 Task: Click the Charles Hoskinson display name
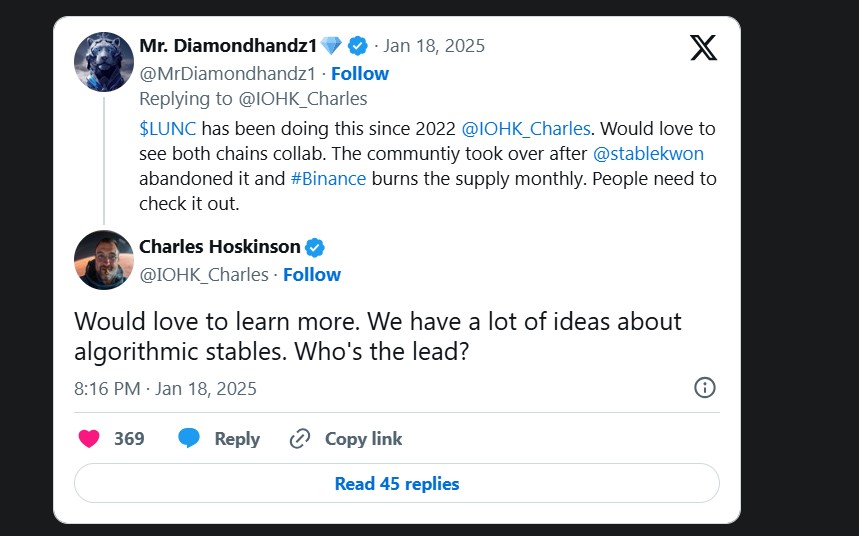click(x=219, y=248)
